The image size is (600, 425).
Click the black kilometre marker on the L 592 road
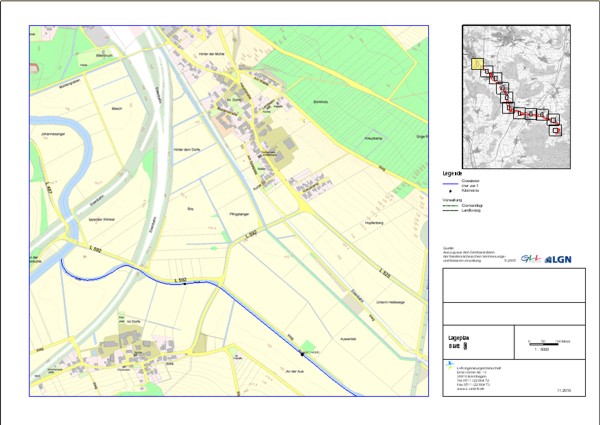[x=186, y=284]
